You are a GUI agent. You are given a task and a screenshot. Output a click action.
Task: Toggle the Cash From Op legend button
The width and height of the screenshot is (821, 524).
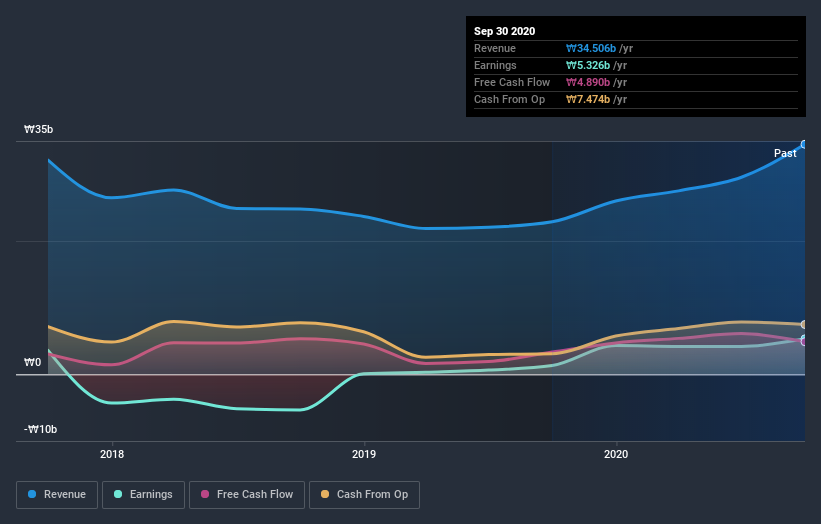coord(364,495)
